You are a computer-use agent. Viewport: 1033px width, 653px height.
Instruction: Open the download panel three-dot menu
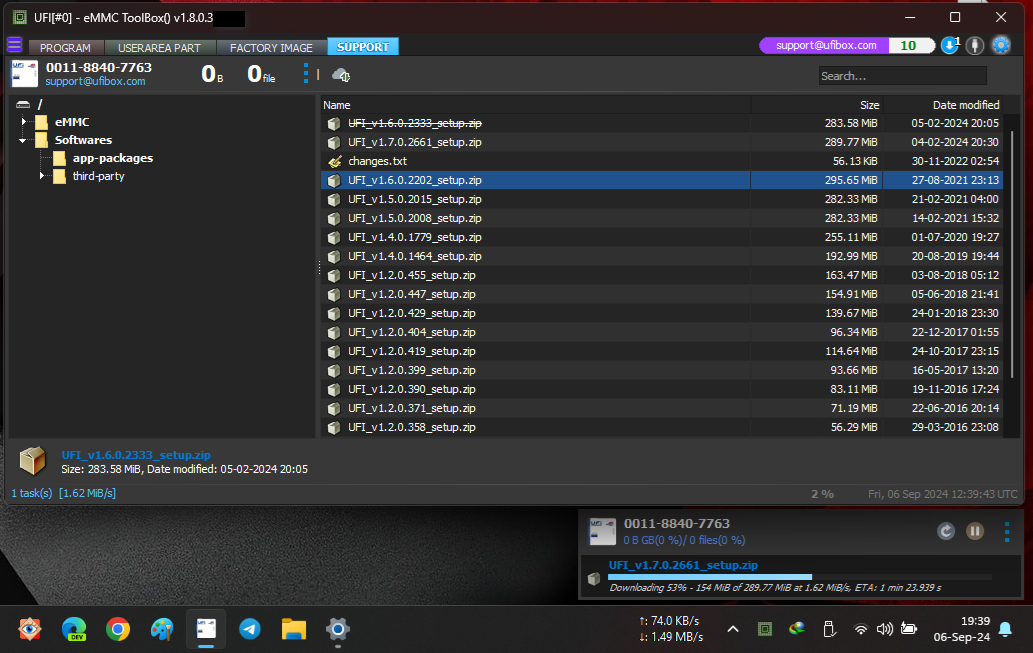tap(1007, 532)
